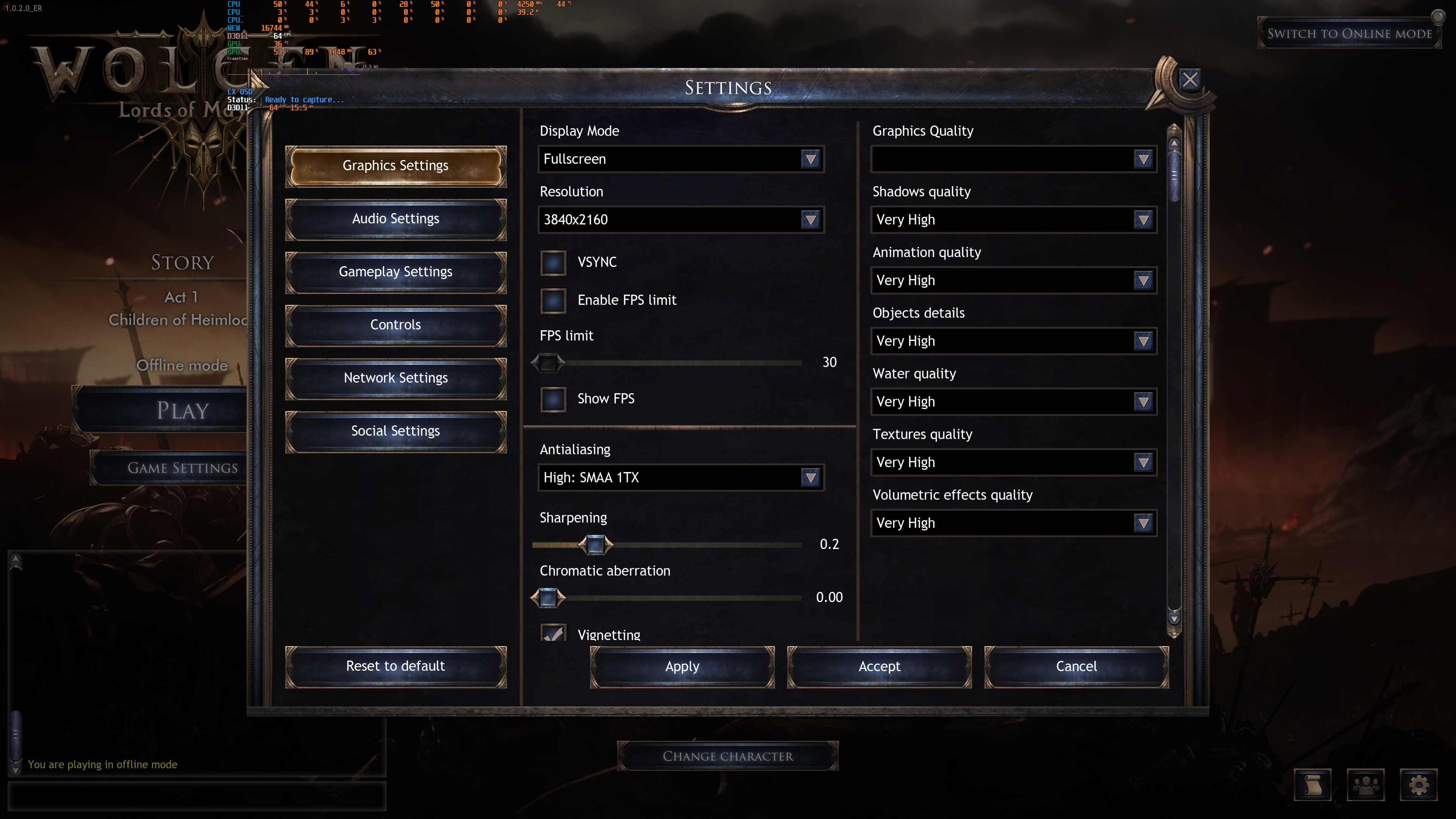Toggle the Show FPS checkbox
The image size is (1456, 819).
tap(553, 399)
